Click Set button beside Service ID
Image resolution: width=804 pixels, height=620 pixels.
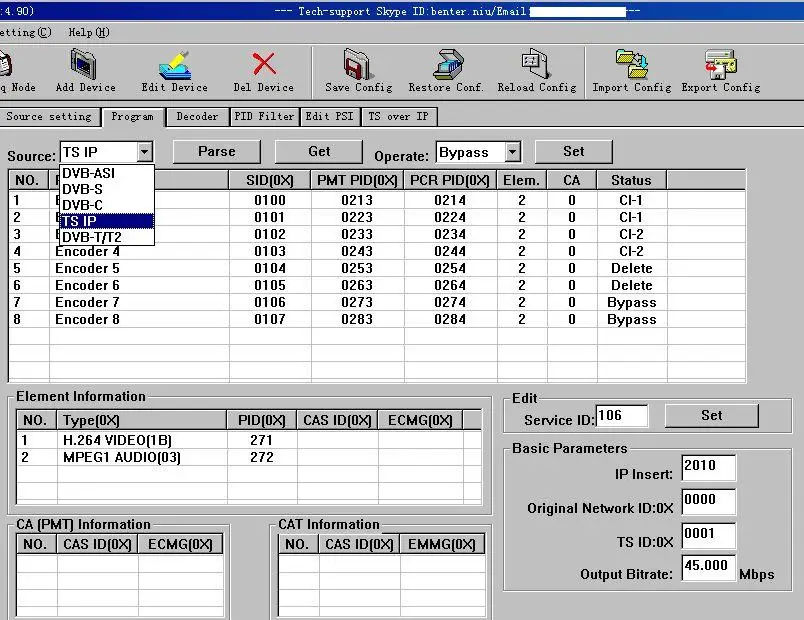(x=711, y=415)
